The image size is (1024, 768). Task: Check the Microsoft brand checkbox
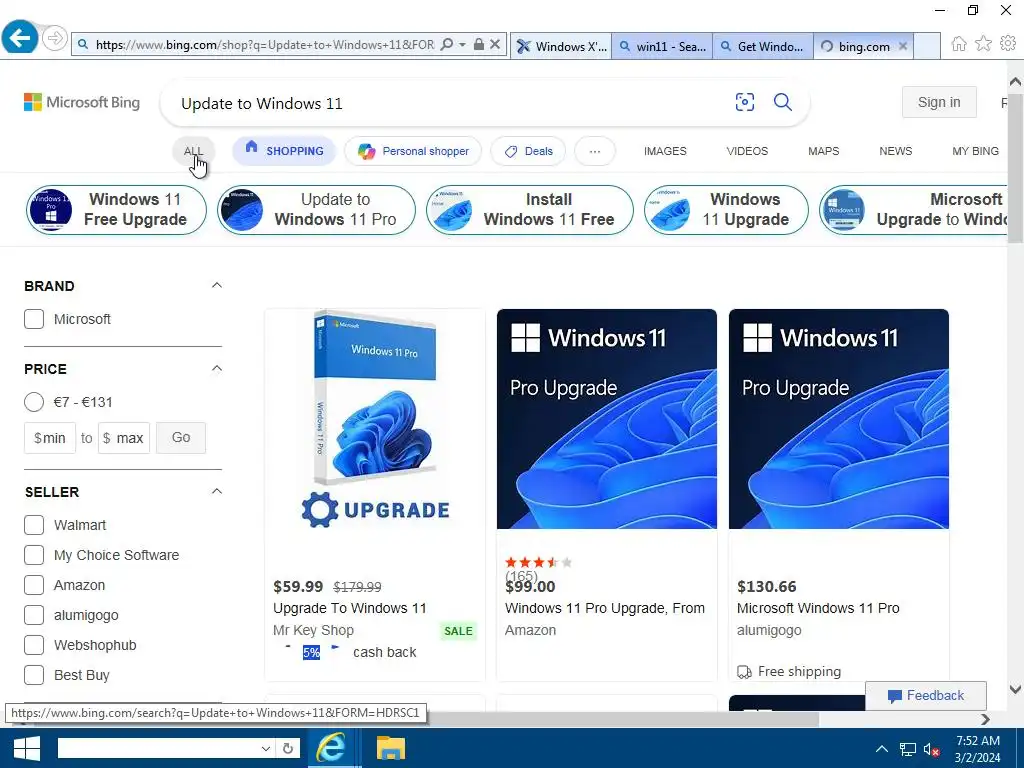[34, 319]
